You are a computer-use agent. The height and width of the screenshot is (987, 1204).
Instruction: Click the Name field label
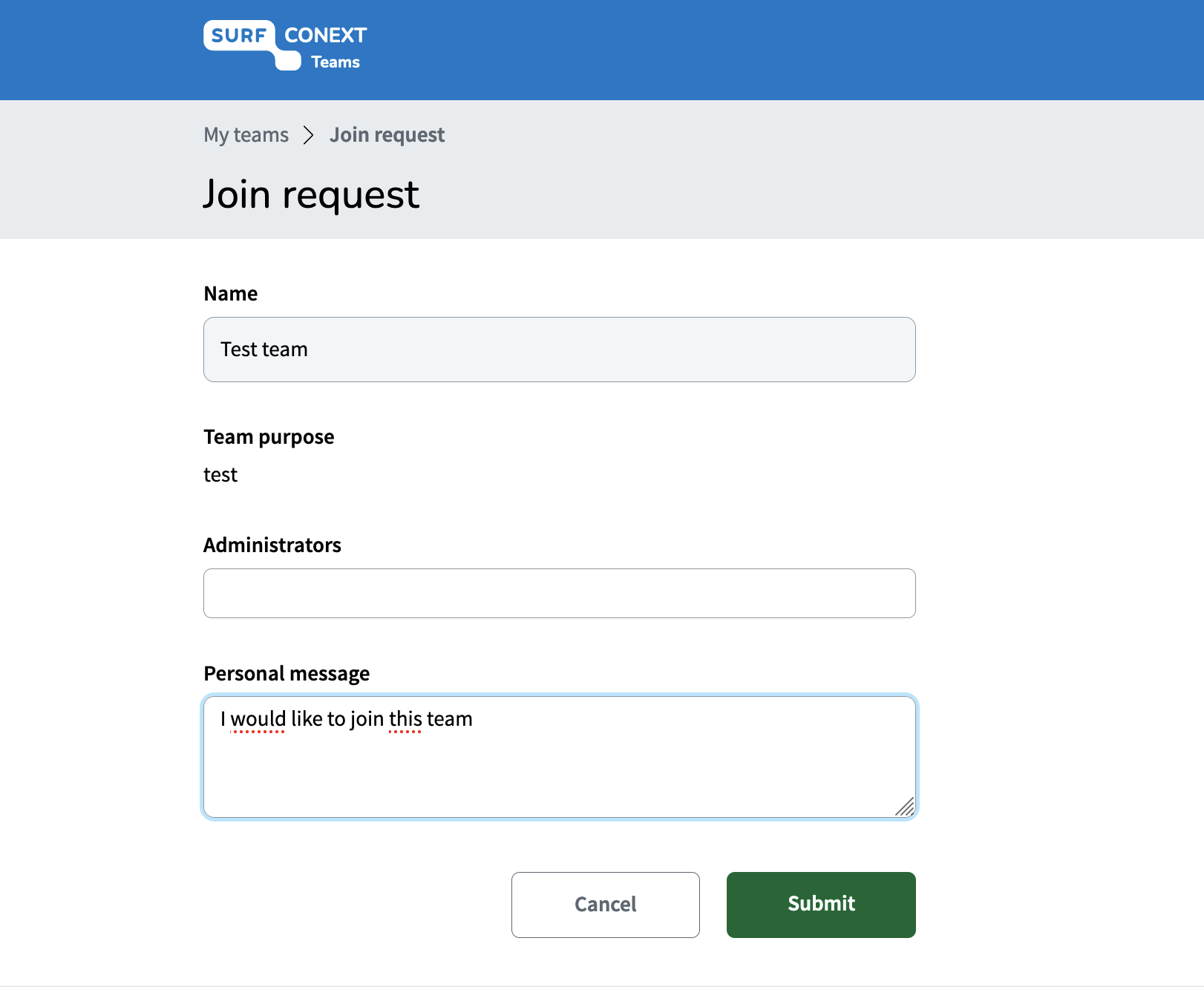pyautogui.click(x=231, y=294)
